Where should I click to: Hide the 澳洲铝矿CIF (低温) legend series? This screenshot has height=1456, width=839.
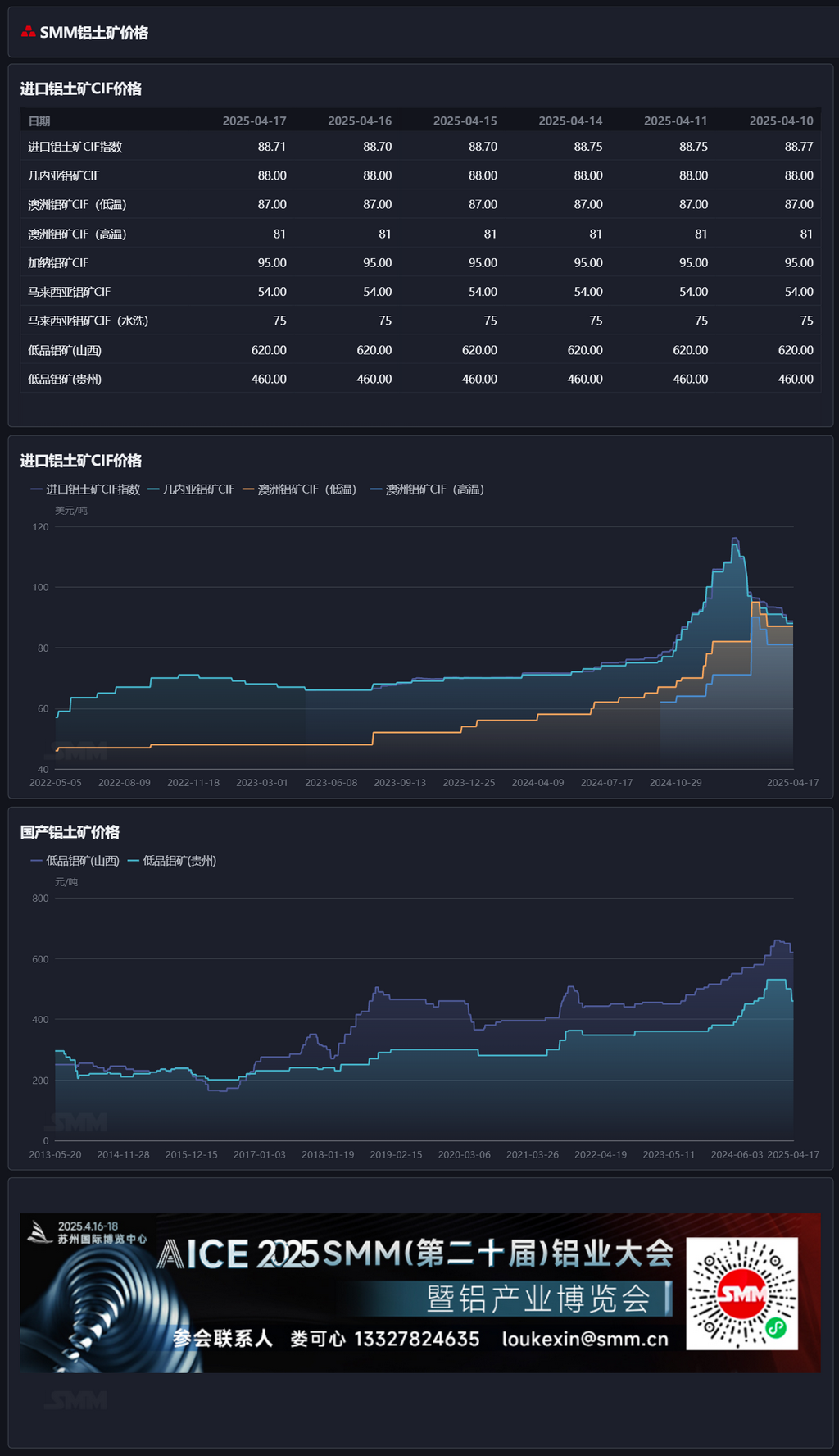click(x=299, y=489)
